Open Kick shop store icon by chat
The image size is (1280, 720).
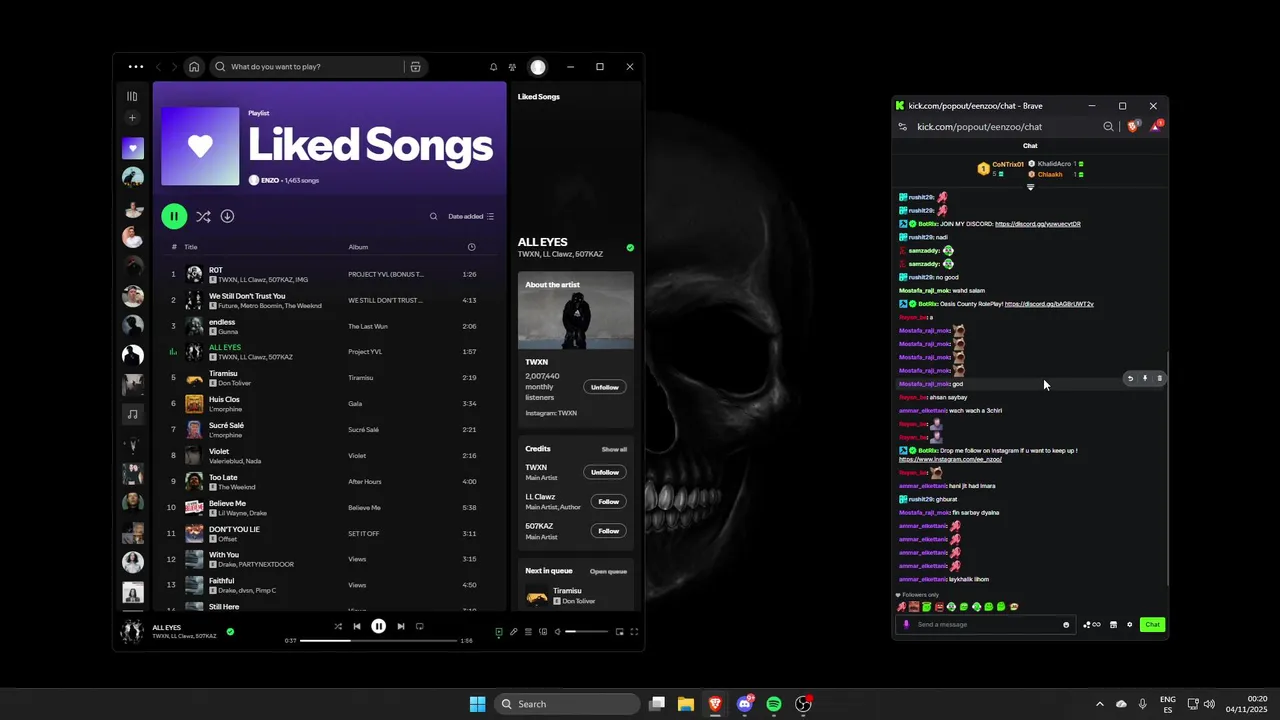[1113, 625]
